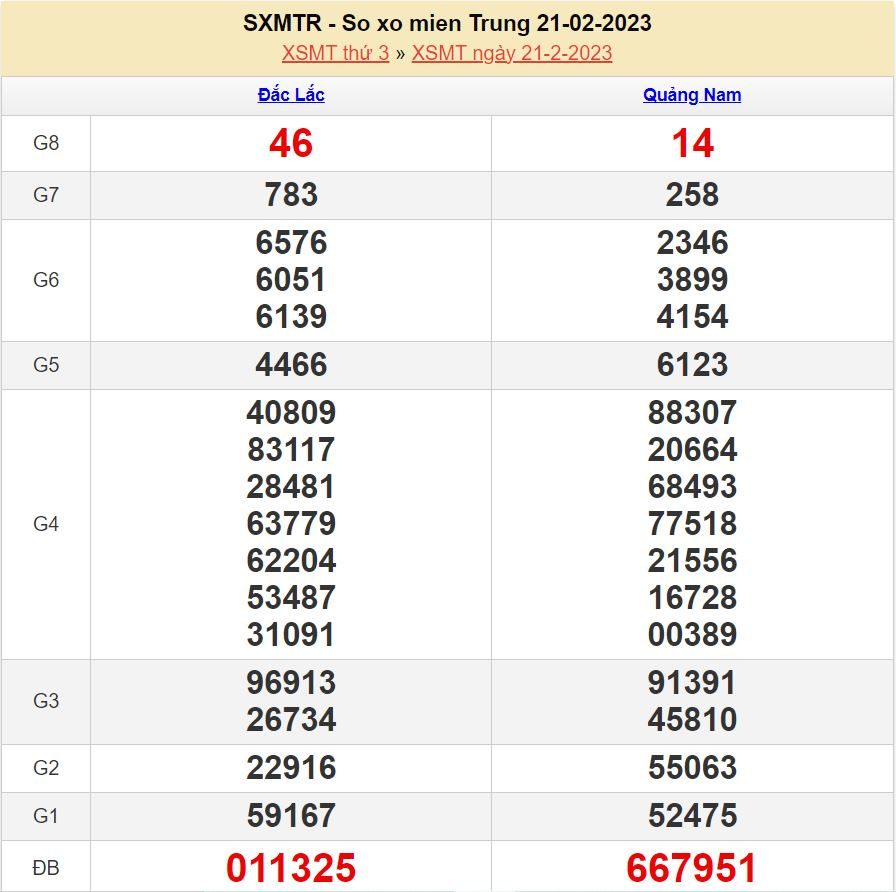
Task: Click G4 number 53487
Action: point(291,598)
